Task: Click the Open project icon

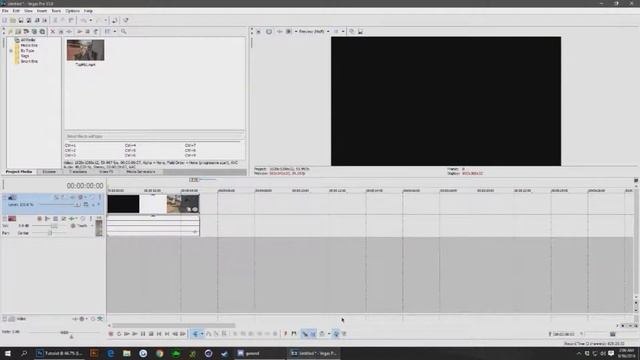Action: click(13, 20)
